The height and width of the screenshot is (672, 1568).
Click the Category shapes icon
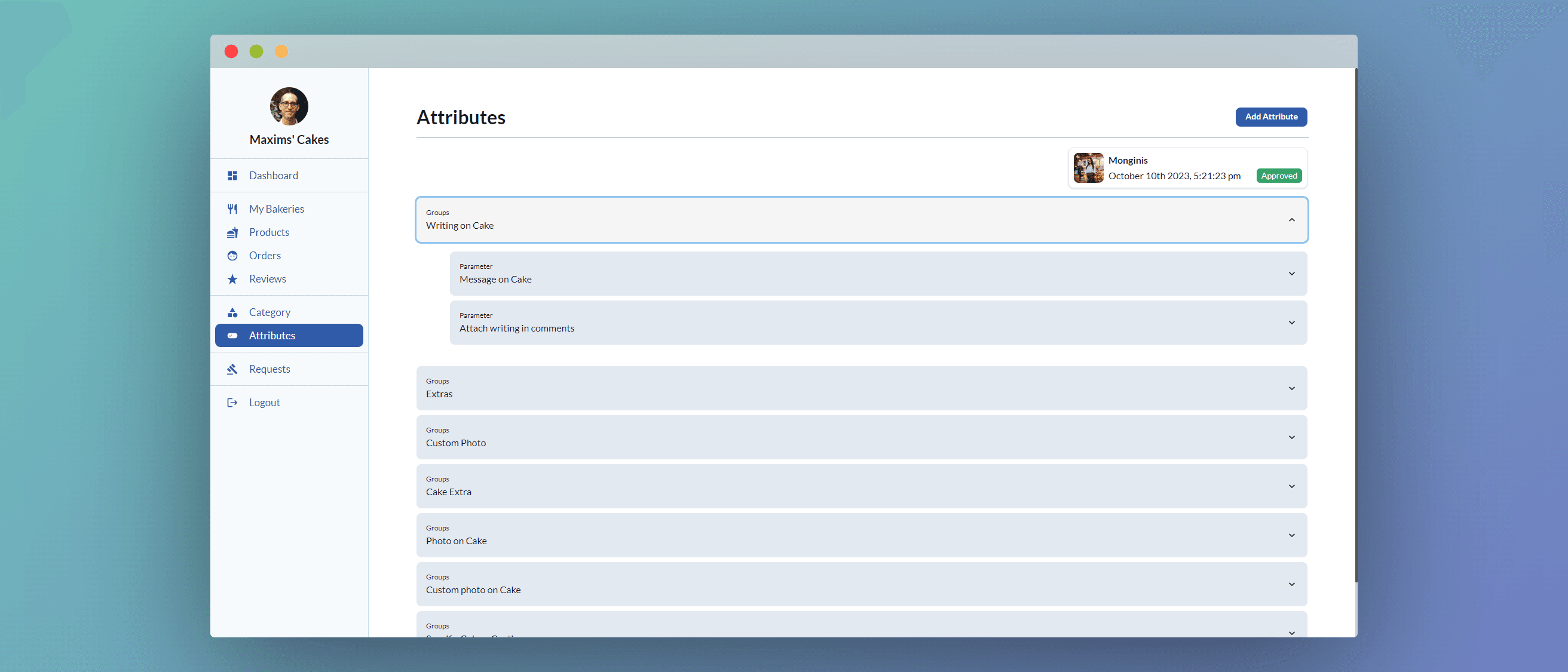tap(232, 312)
